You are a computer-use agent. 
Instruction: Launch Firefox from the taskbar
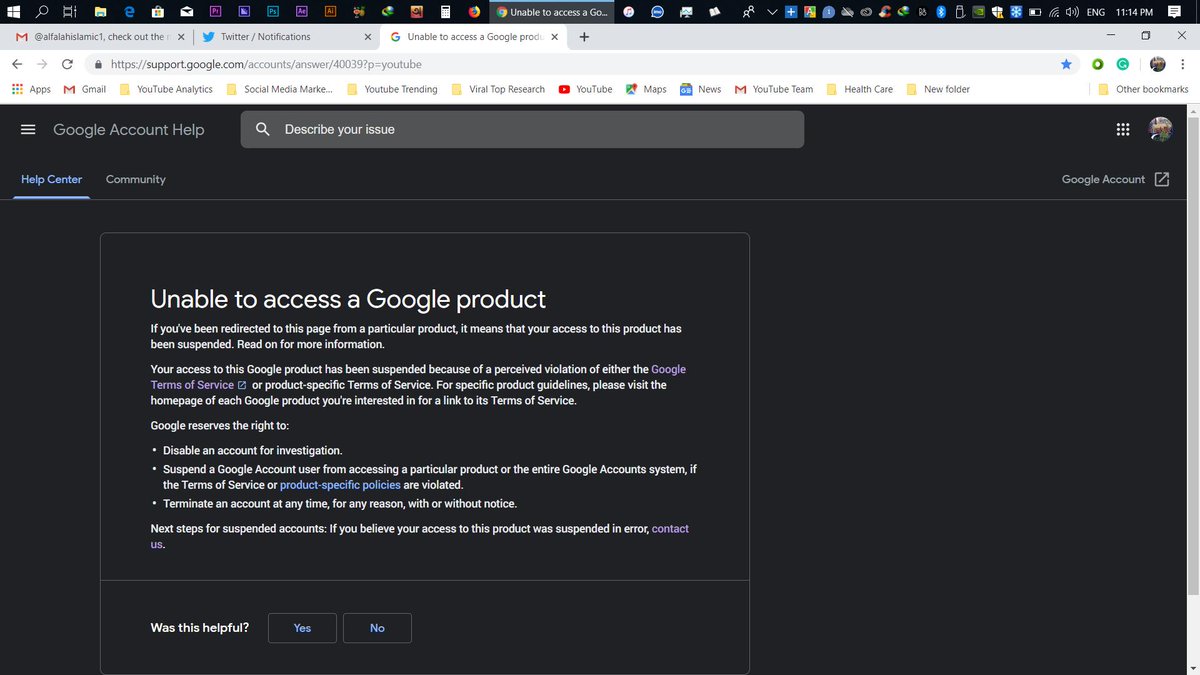(475, 12)
